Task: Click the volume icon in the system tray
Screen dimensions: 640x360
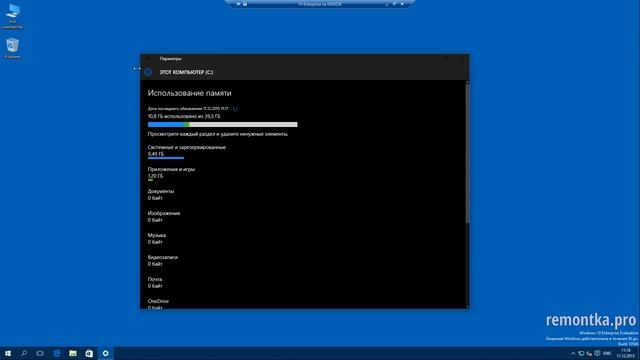Action: (x=589, y=353)
